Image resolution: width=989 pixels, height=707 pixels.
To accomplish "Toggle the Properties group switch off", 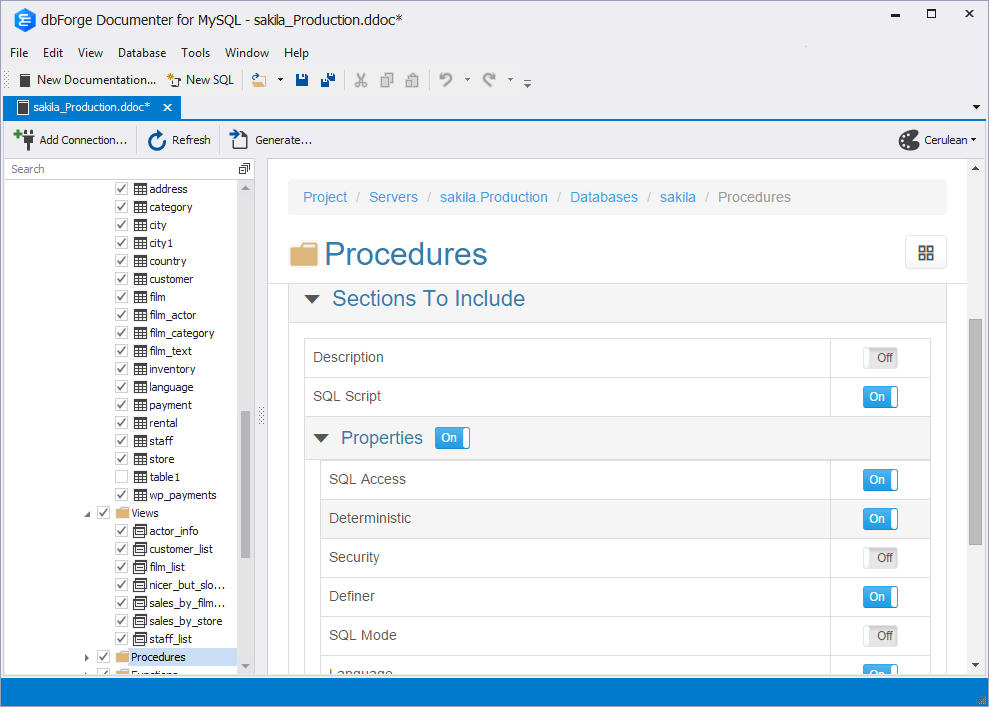I will [x=452, y=438].
